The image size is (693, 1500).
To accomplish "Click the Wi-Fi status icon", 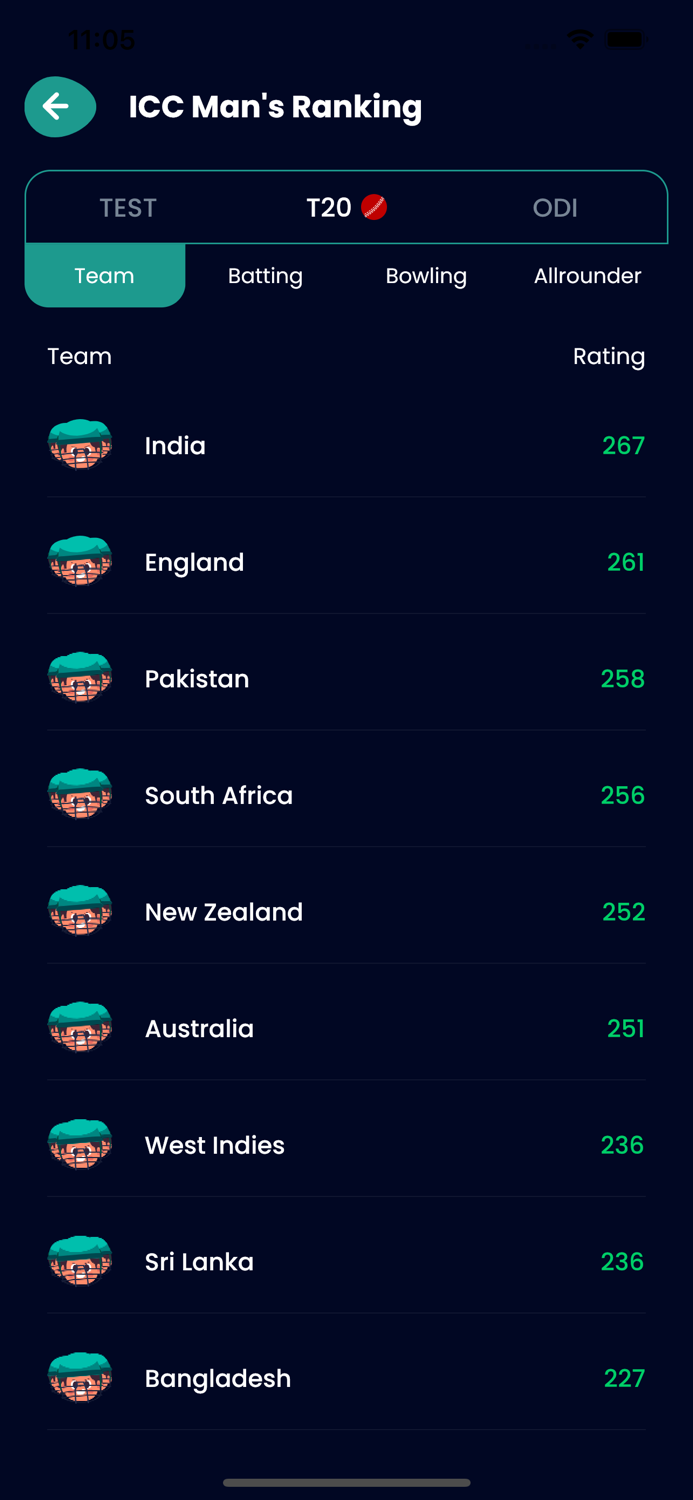I will point(581,39).
